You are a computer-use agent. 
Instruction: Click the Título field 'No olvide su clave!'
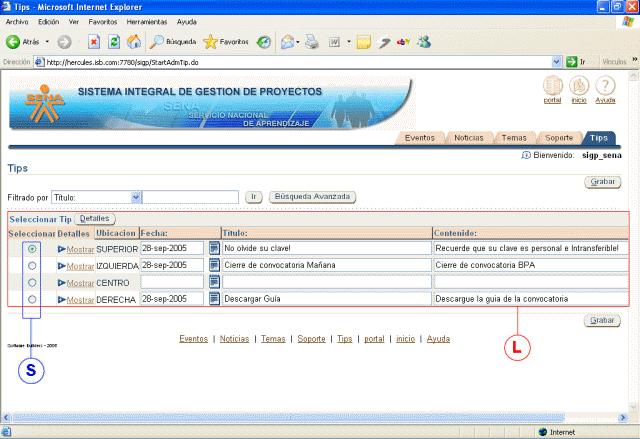(x=327, y=248)
